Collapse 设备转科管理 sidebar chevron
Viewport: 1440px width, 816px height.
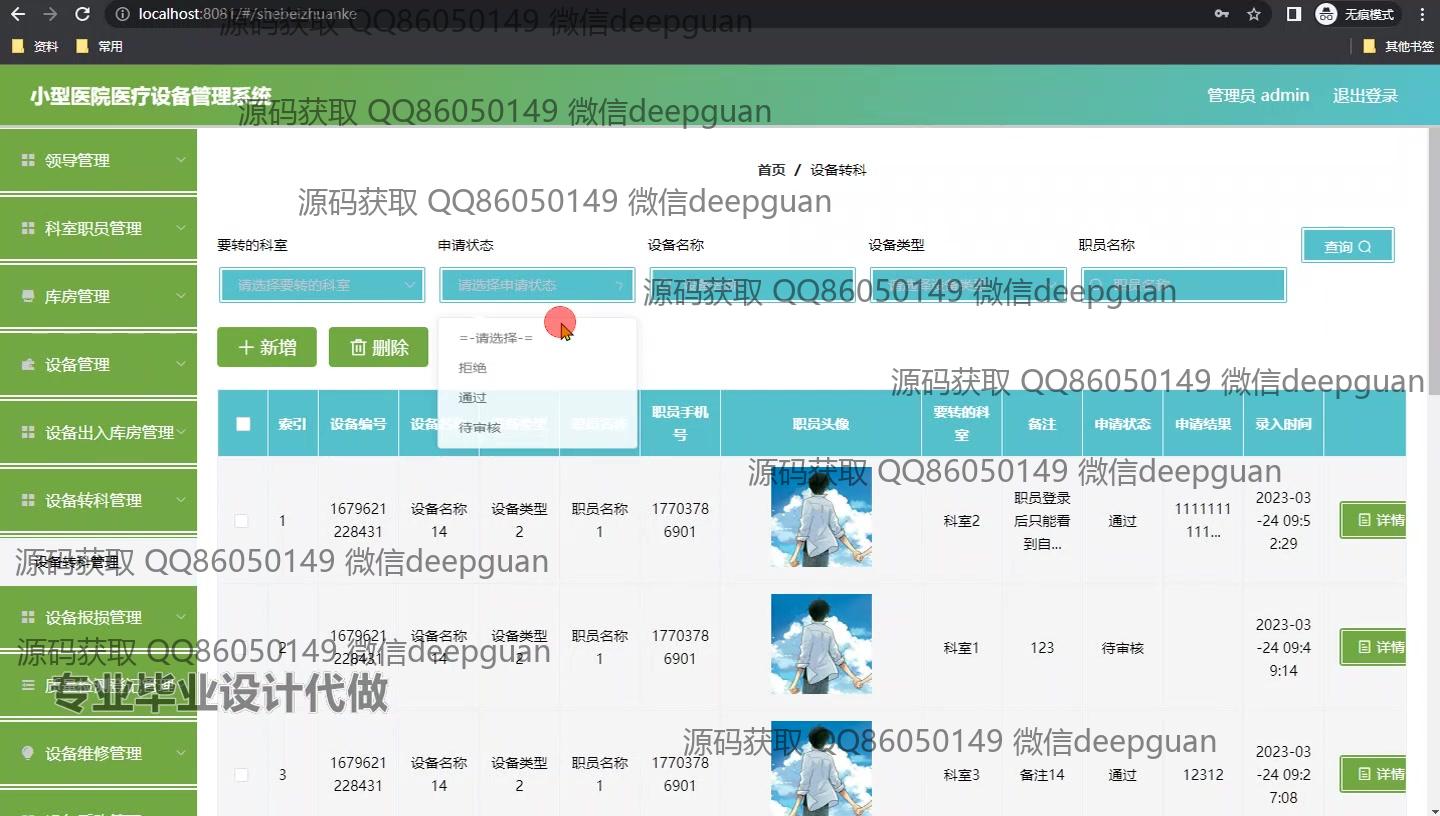click(181, 500)
